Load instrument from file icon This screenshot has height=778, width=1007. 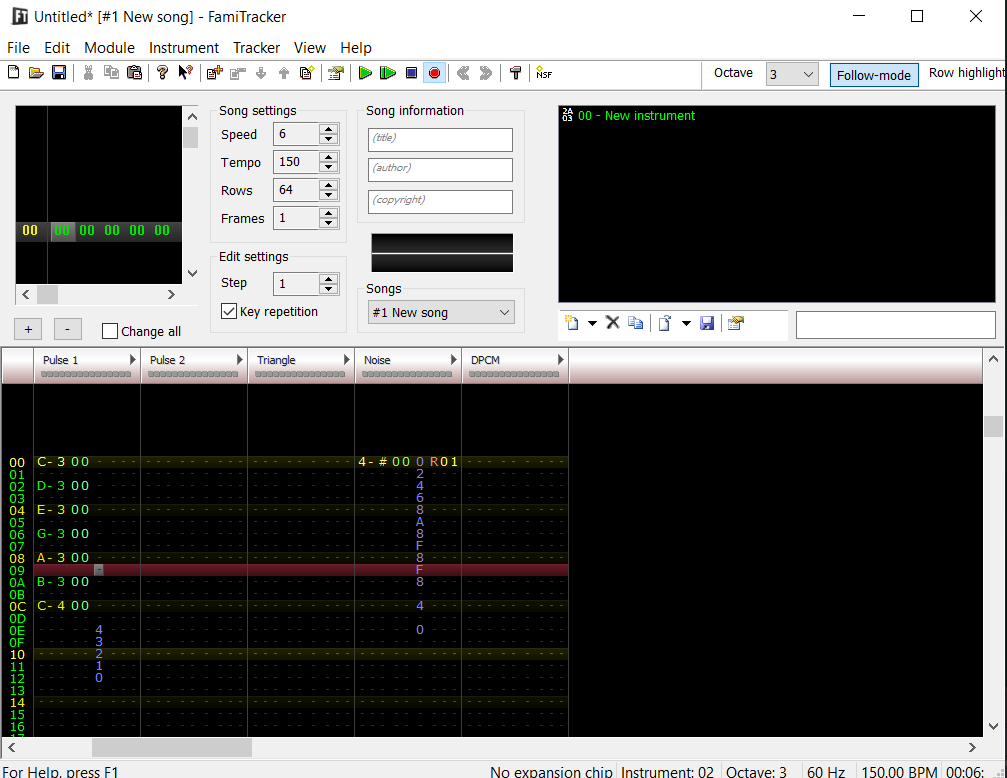[x=665, y=323]
